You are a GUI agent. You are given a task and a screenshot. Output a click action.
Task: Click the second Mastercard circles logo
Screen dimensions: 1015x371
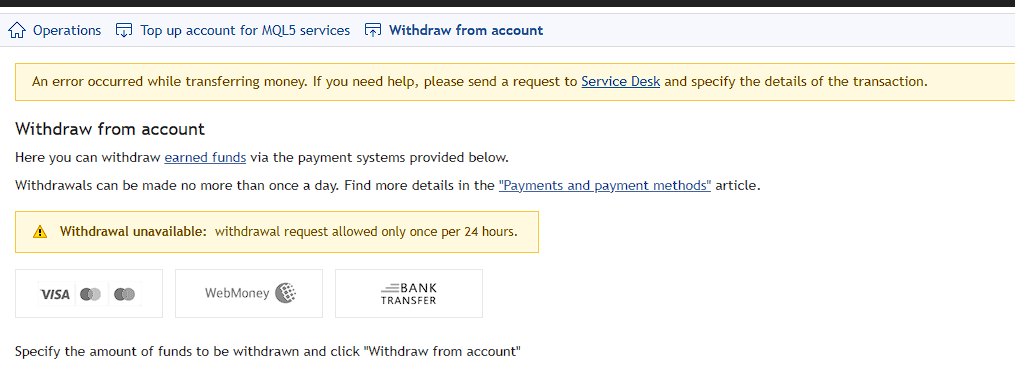click(124, 295)
